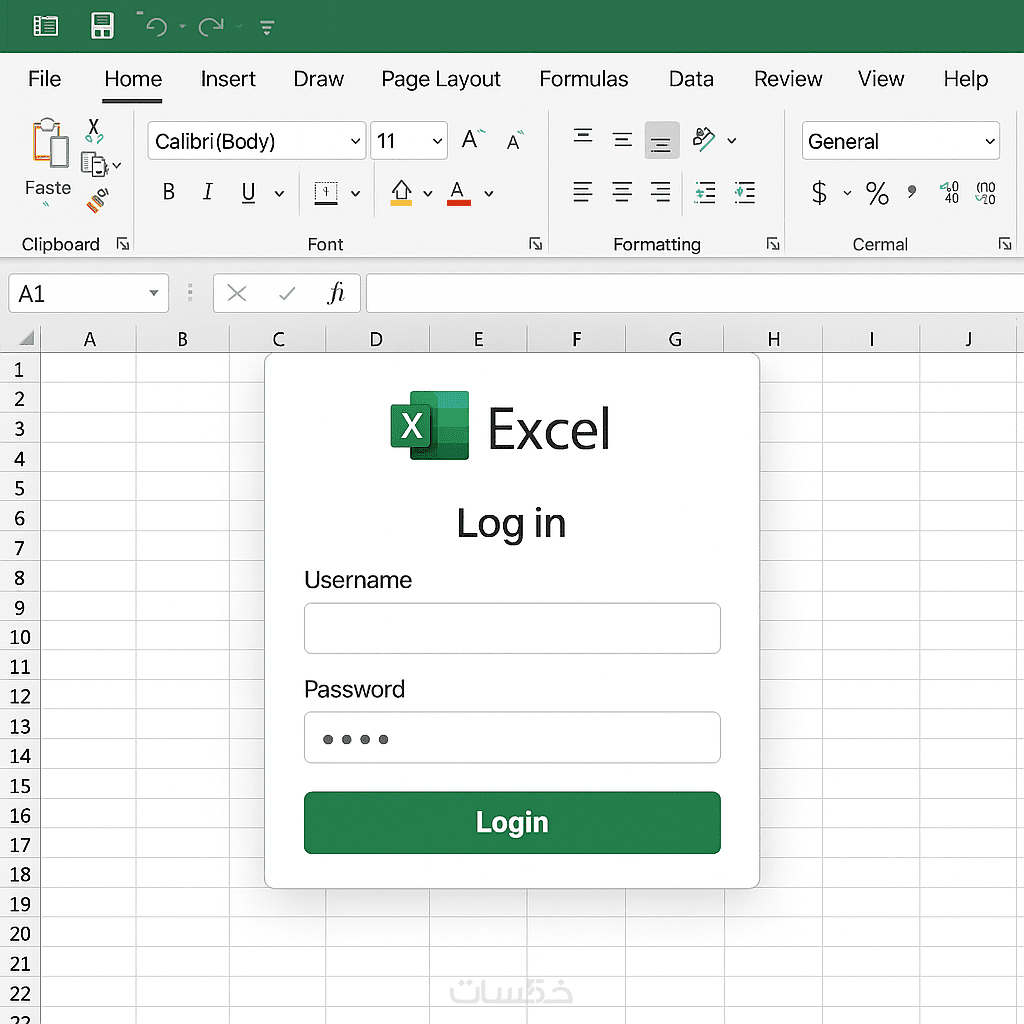
Task: Click the highlighted Bottom Align icon
Action: coord(662,140)
